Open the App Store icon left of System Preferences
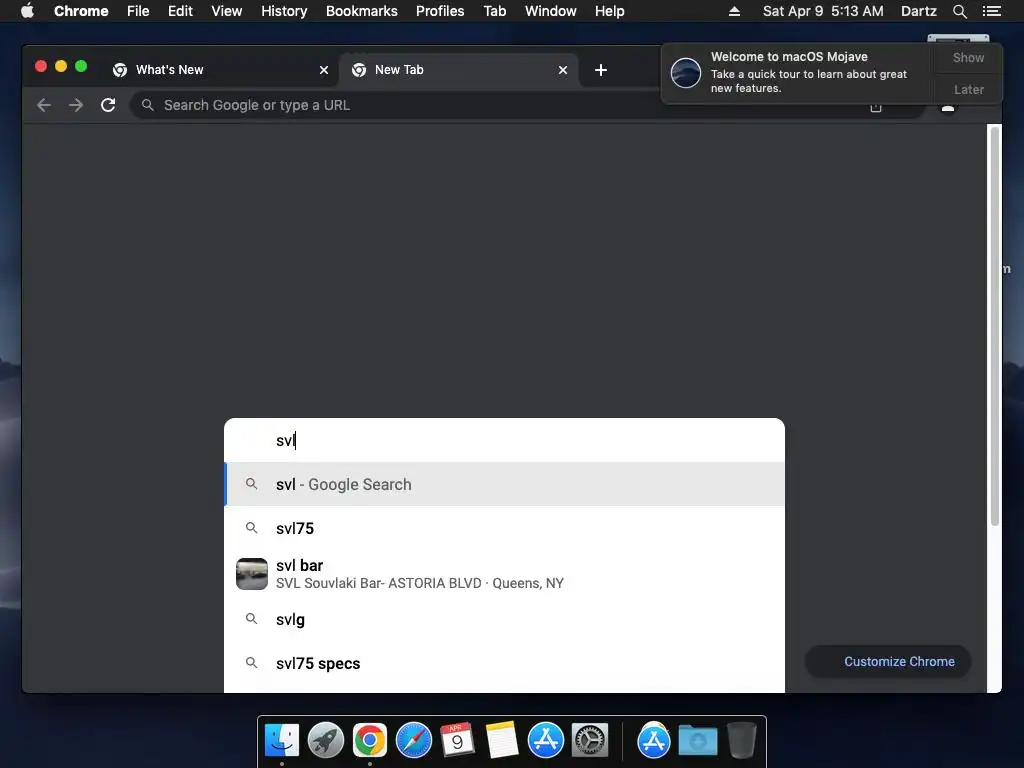The image size is (1024, 768). 546,741
